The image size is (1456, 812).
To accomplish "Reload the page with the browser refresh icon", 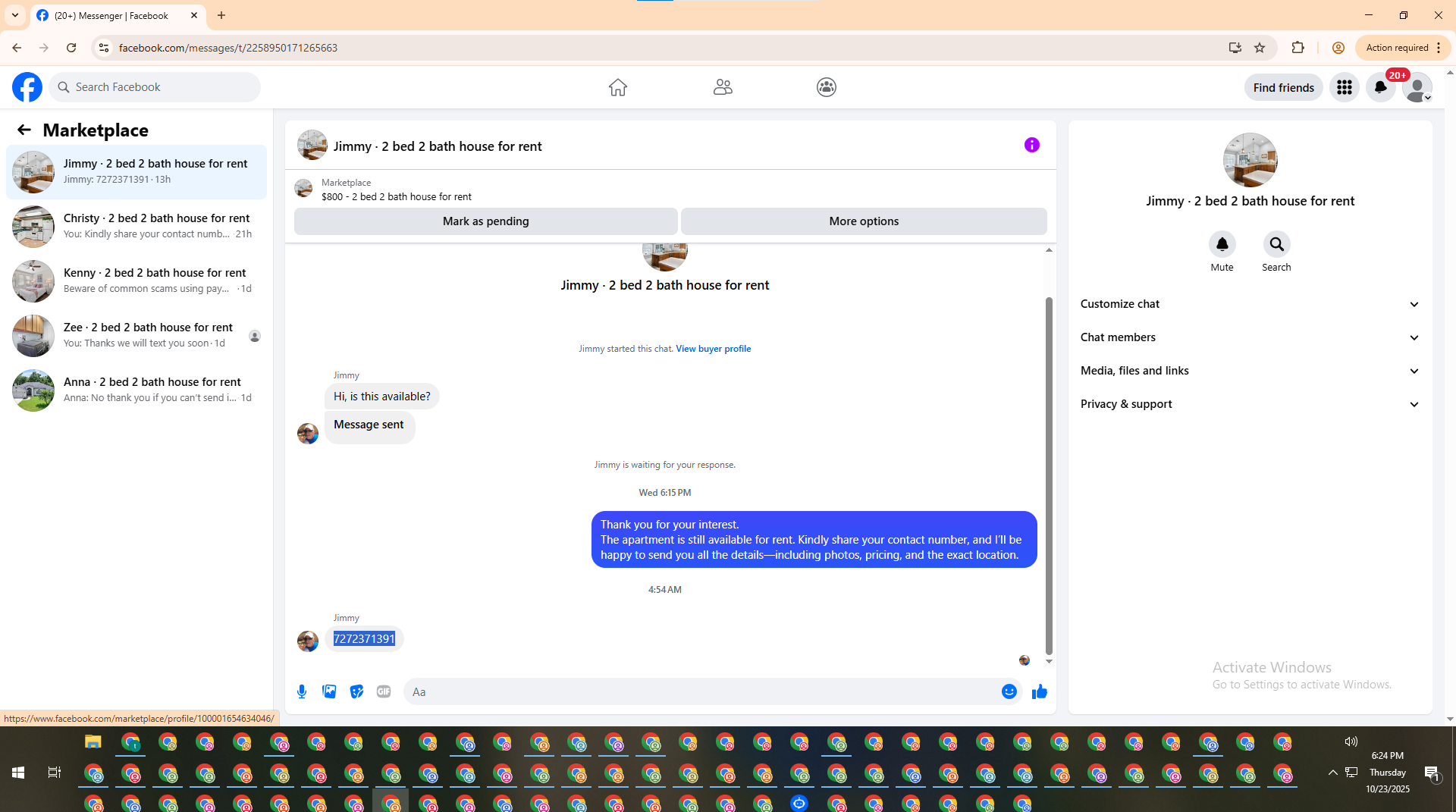I will (x=71, y=48).
